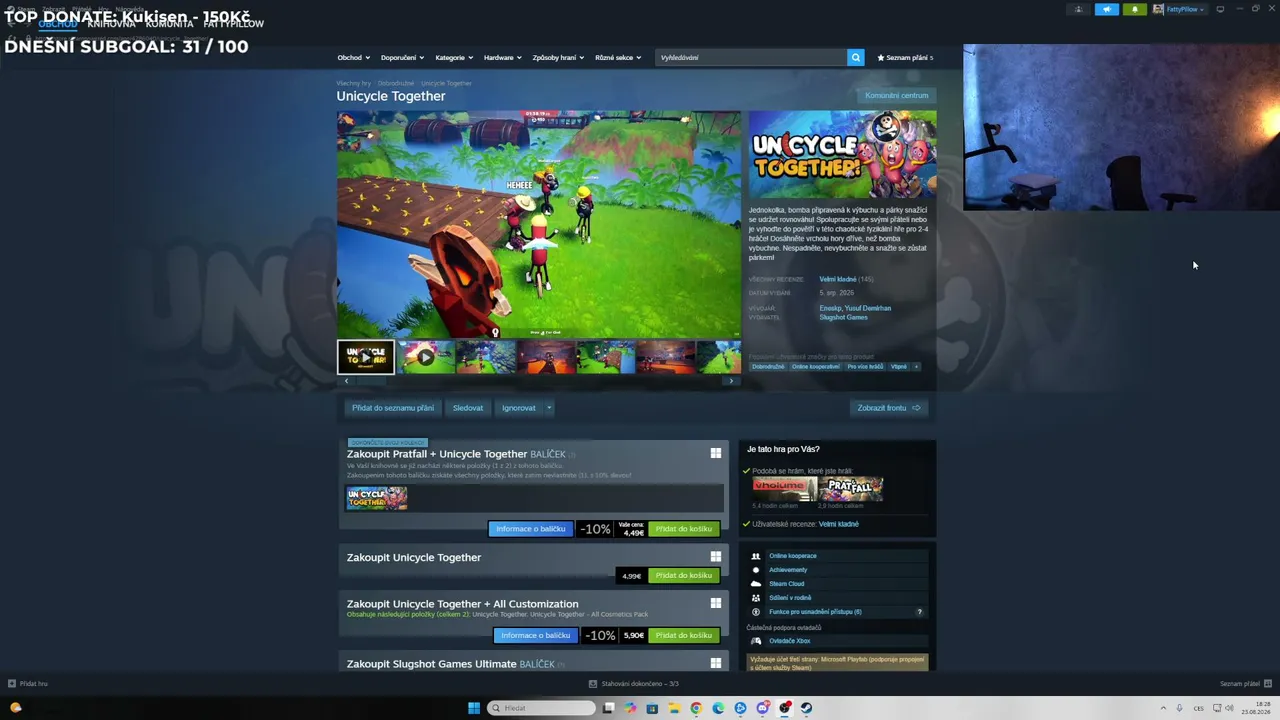Click the Task View taskbar icon

pos(608,708)
